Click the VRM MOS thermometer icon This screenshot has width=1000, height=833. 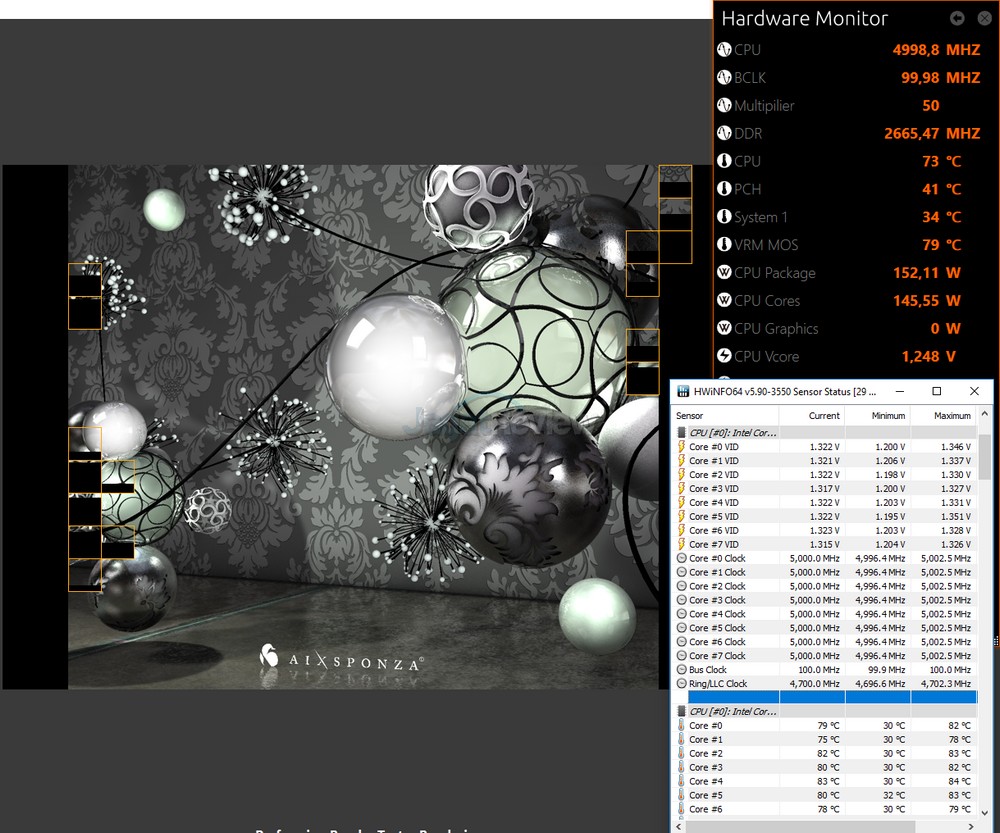(725, 245)
